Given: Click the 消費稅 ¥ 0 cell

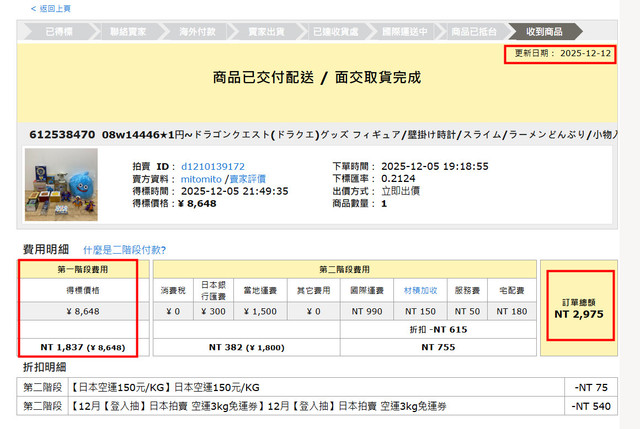Looking at the screenshot, I should coord(173,311).
